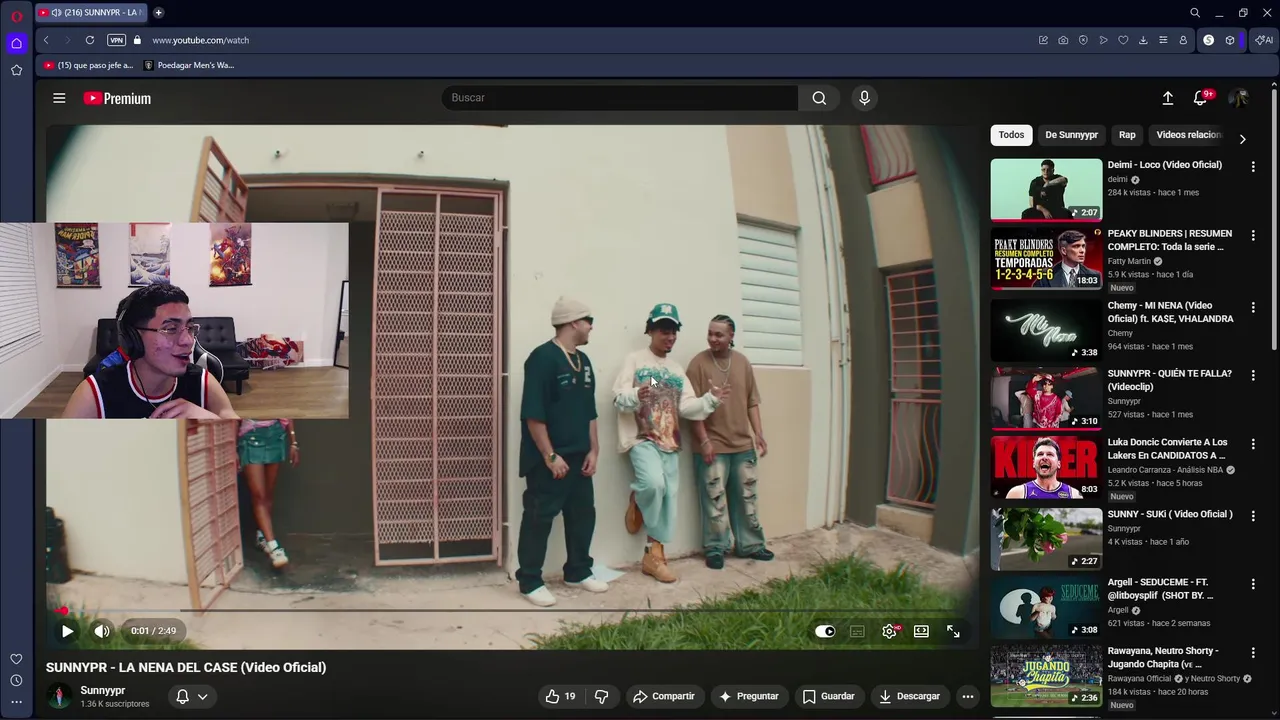
Task: Click the Preguntar ask button
Action: coord(748,697)
